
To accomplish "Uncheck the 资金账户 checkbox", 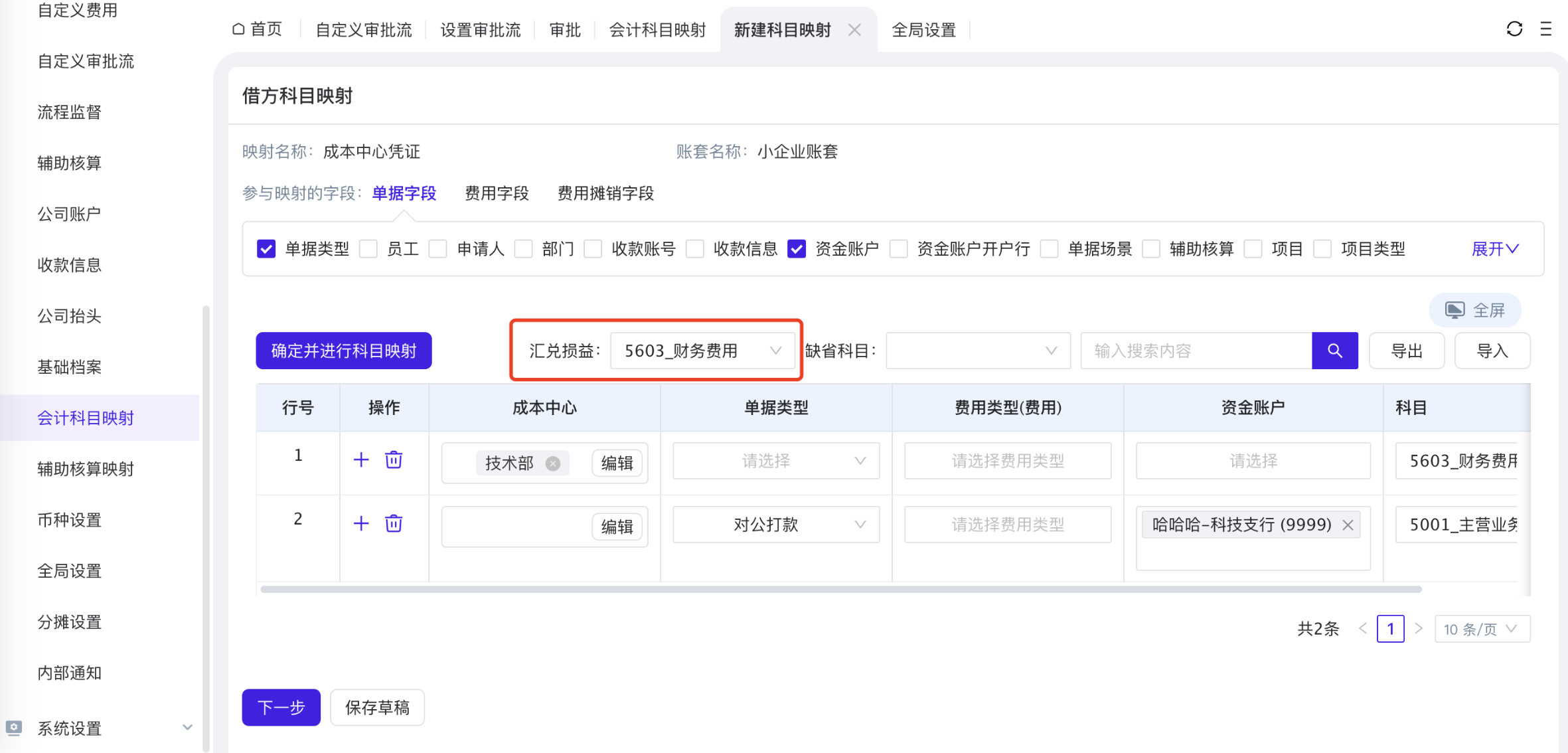I will click(796, 249).
